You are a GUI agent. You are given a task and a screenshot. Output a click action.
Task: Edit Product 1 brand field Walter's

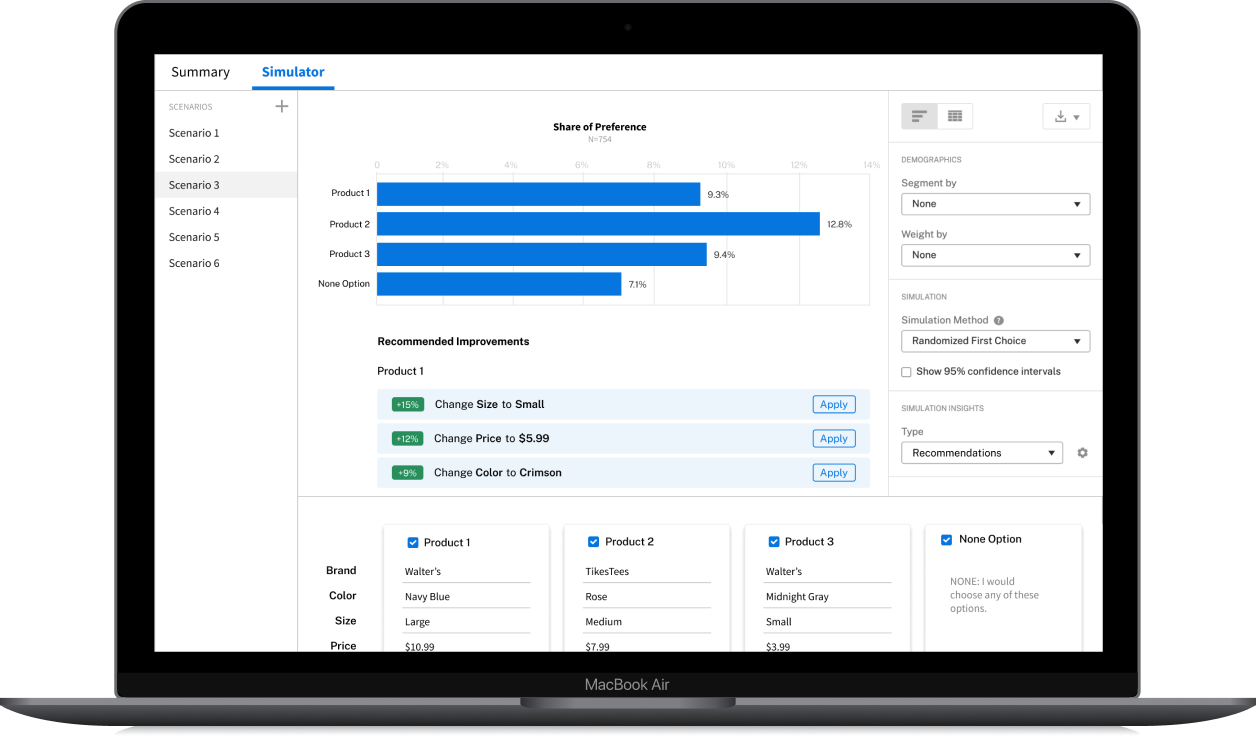466,572
